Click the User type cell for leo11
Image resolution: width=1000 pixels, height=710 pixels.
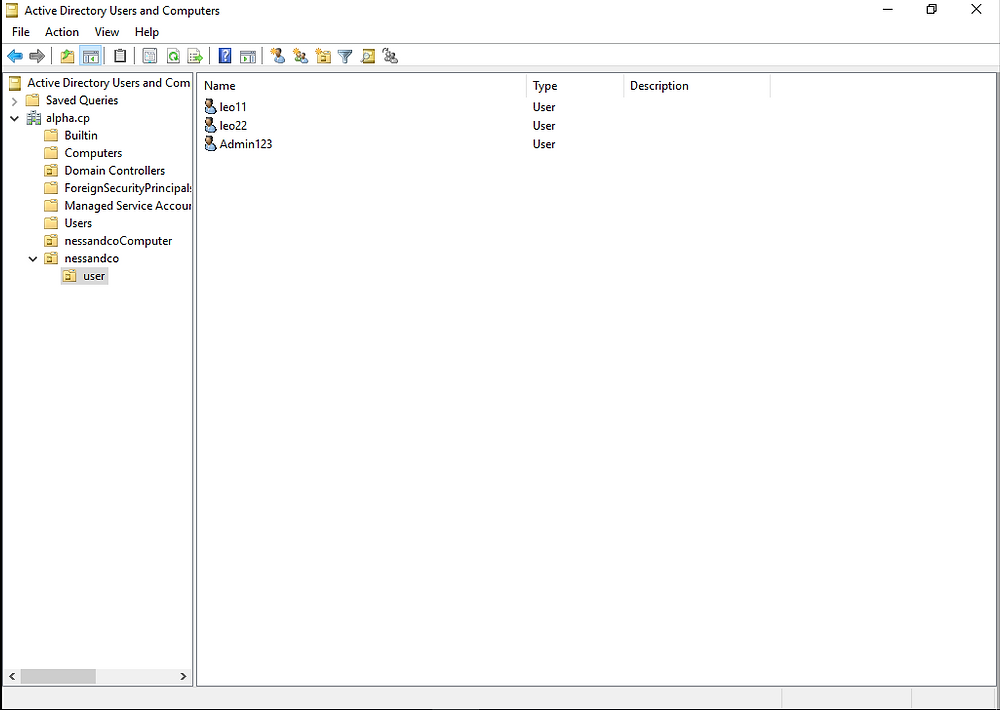click(x=544, y=107)
